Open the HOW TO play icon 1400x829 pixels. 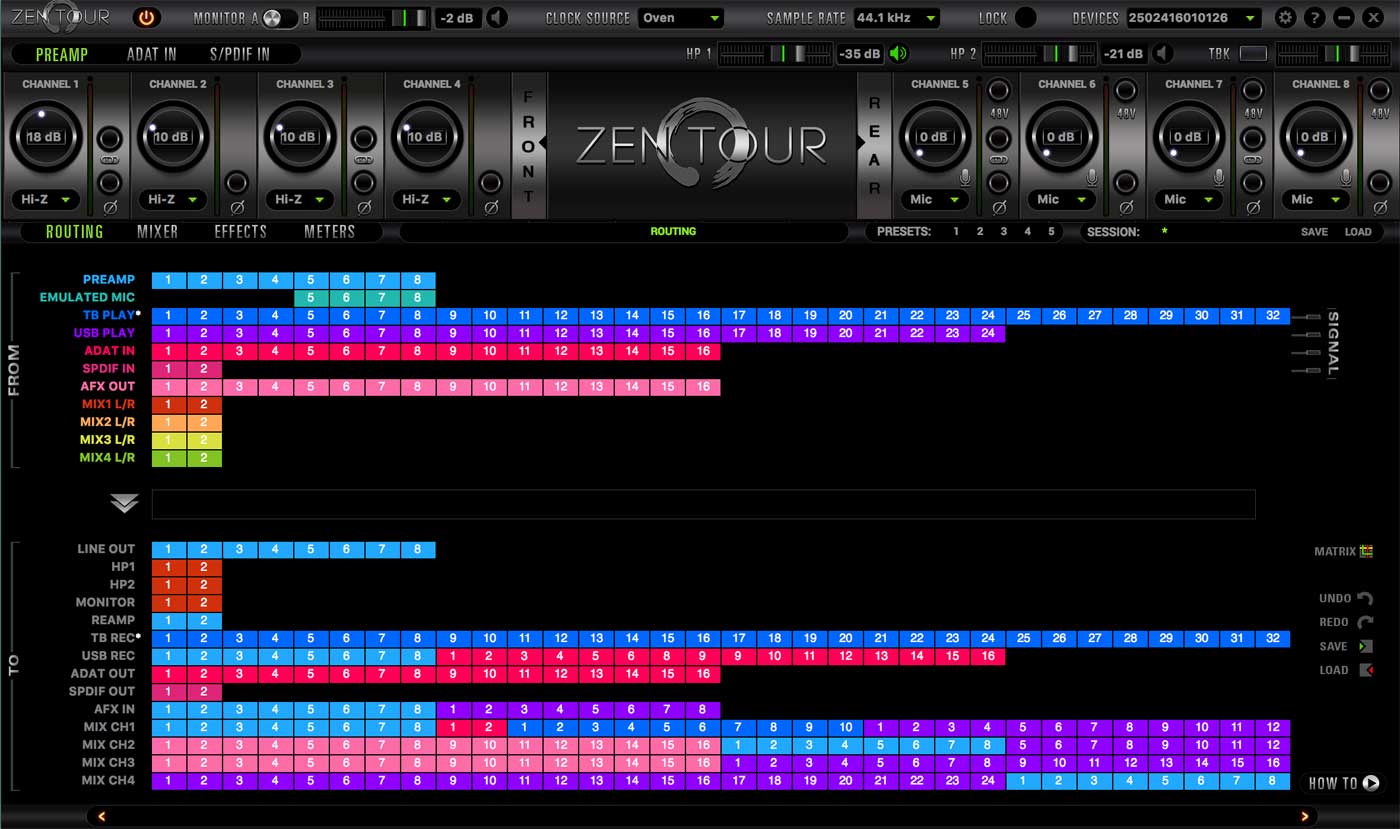[x=1371, y=783]
